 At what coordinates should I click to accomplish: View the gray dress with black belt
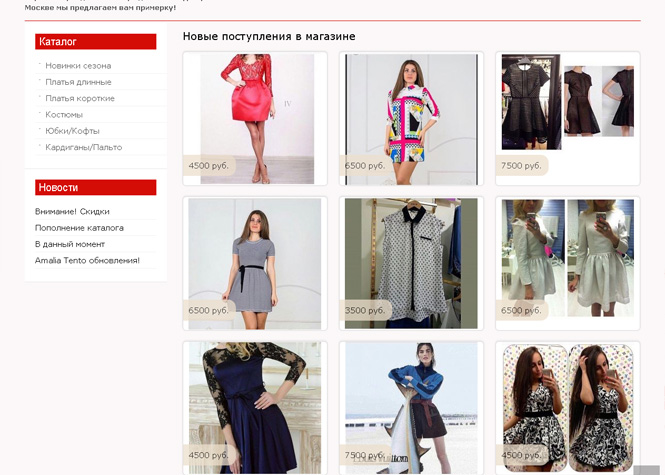pyautogui.click(x=256, y=263)
